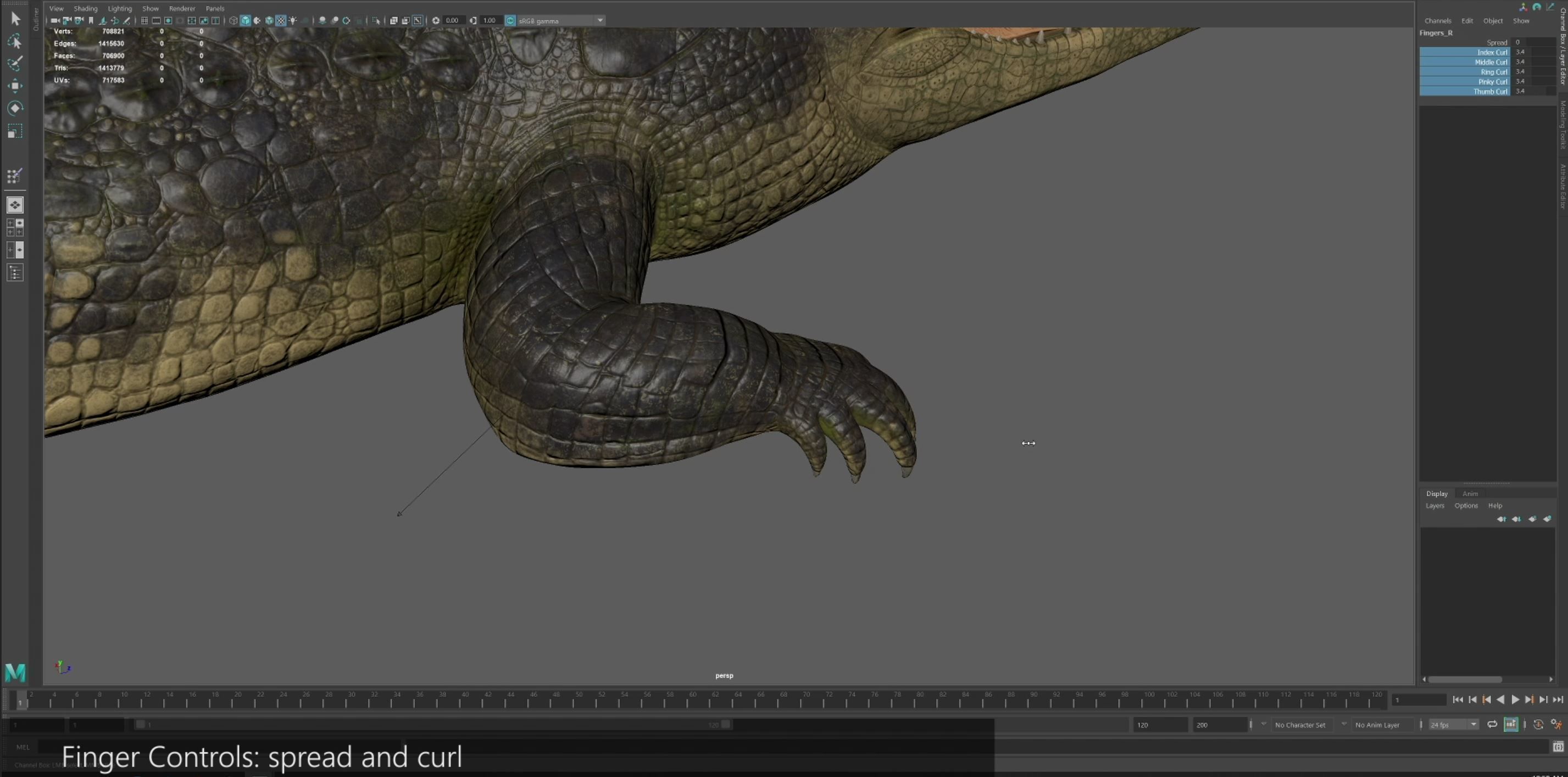Toggle view transform color management
Screen dimensions: 1568x777
(510, 21)
